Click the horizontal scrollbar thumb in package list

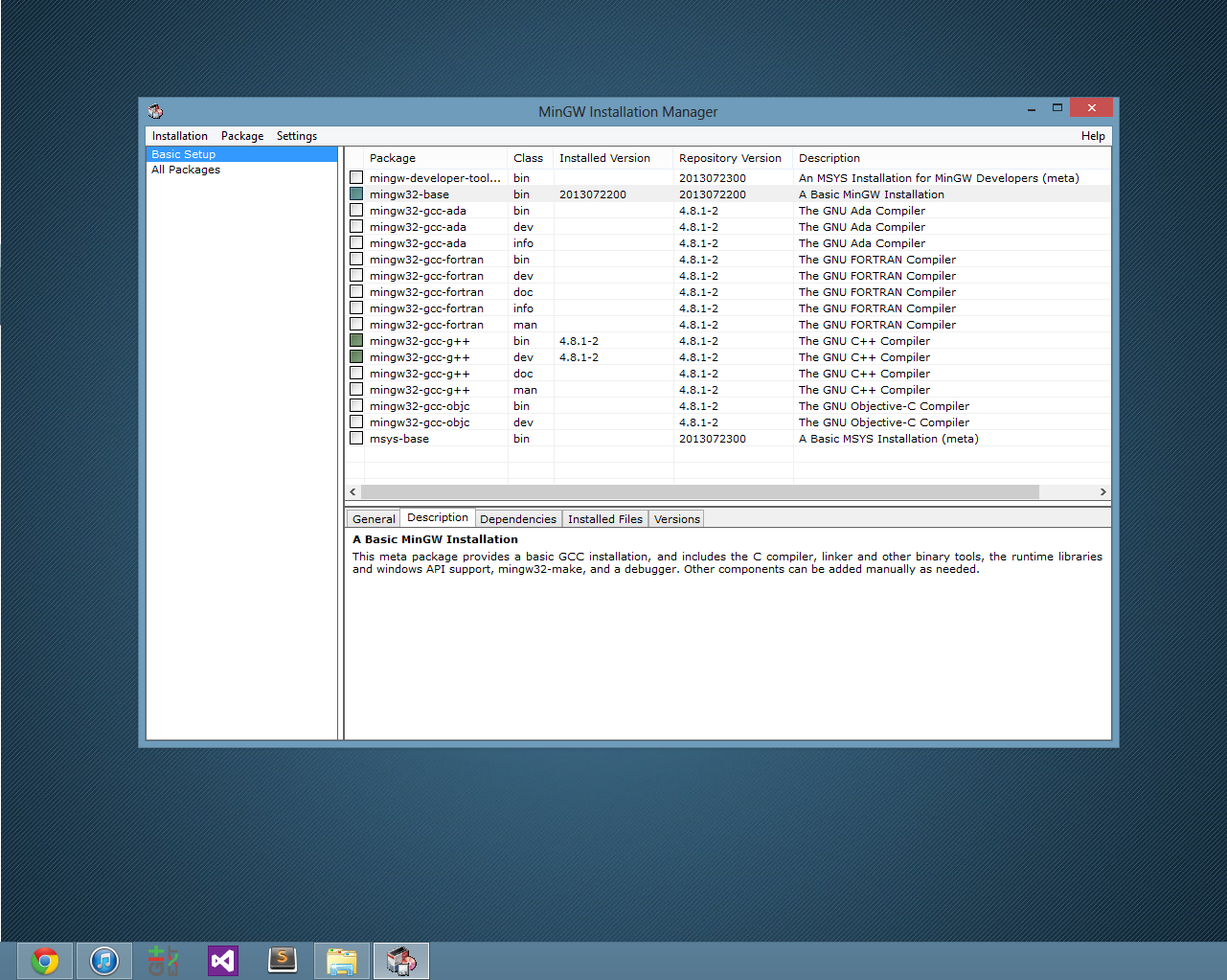700,491
